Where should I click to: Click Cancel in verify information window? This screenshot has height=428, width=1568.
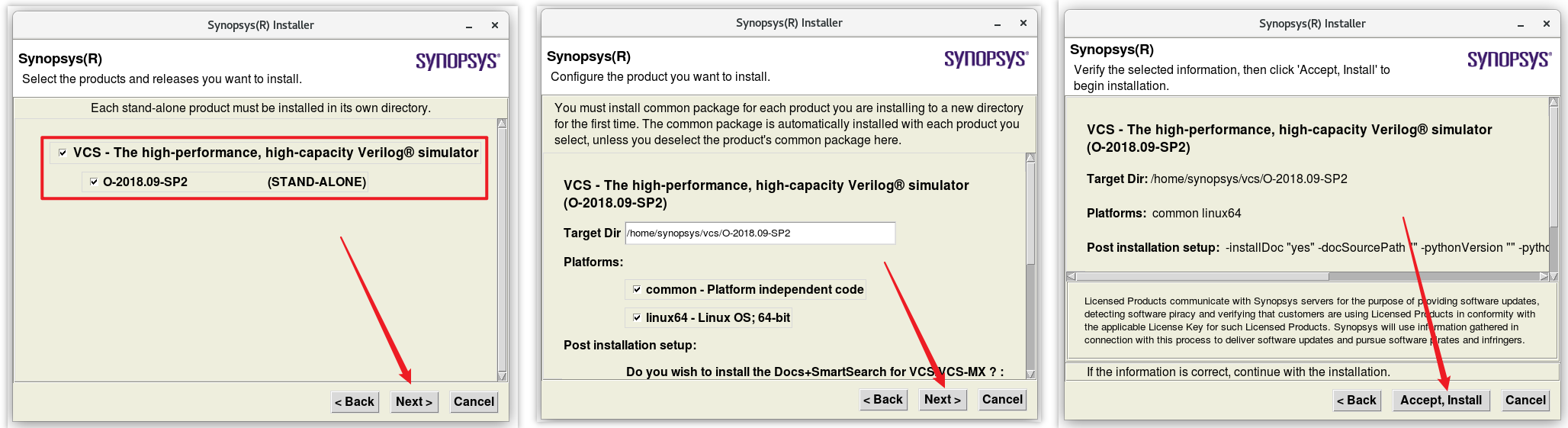pyautogui.click(x=1525, y=400)
